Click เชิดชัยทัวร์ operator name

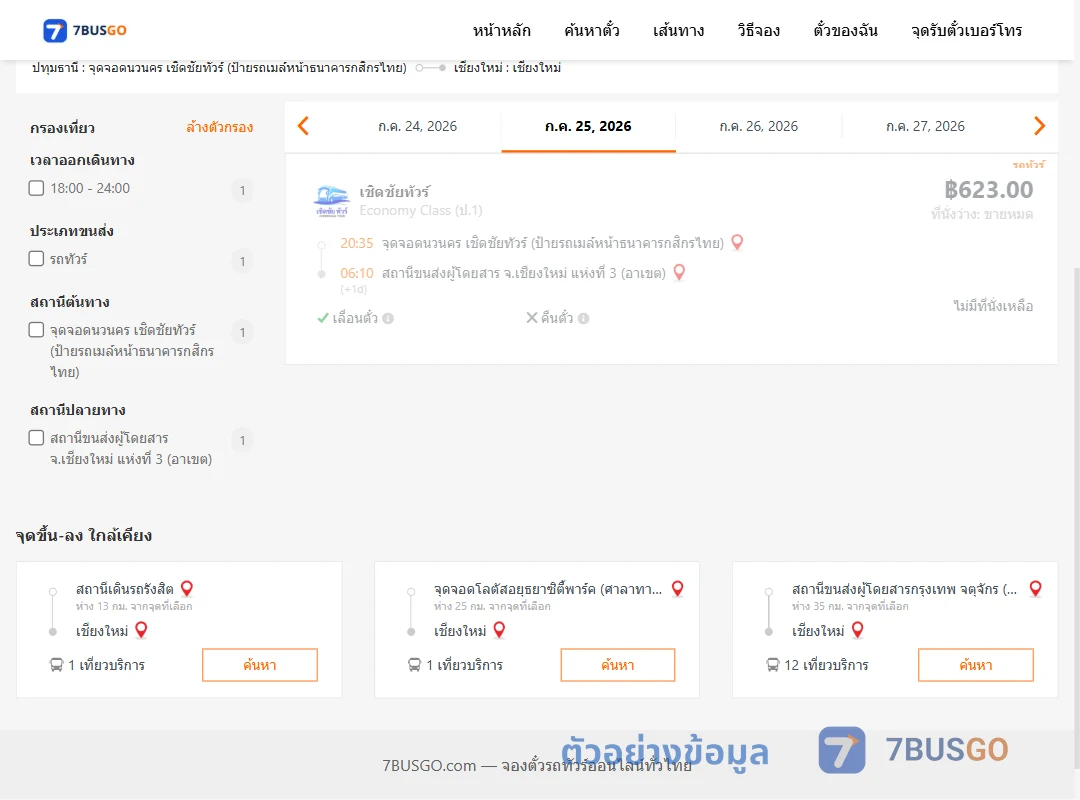[x=395, y=192]
